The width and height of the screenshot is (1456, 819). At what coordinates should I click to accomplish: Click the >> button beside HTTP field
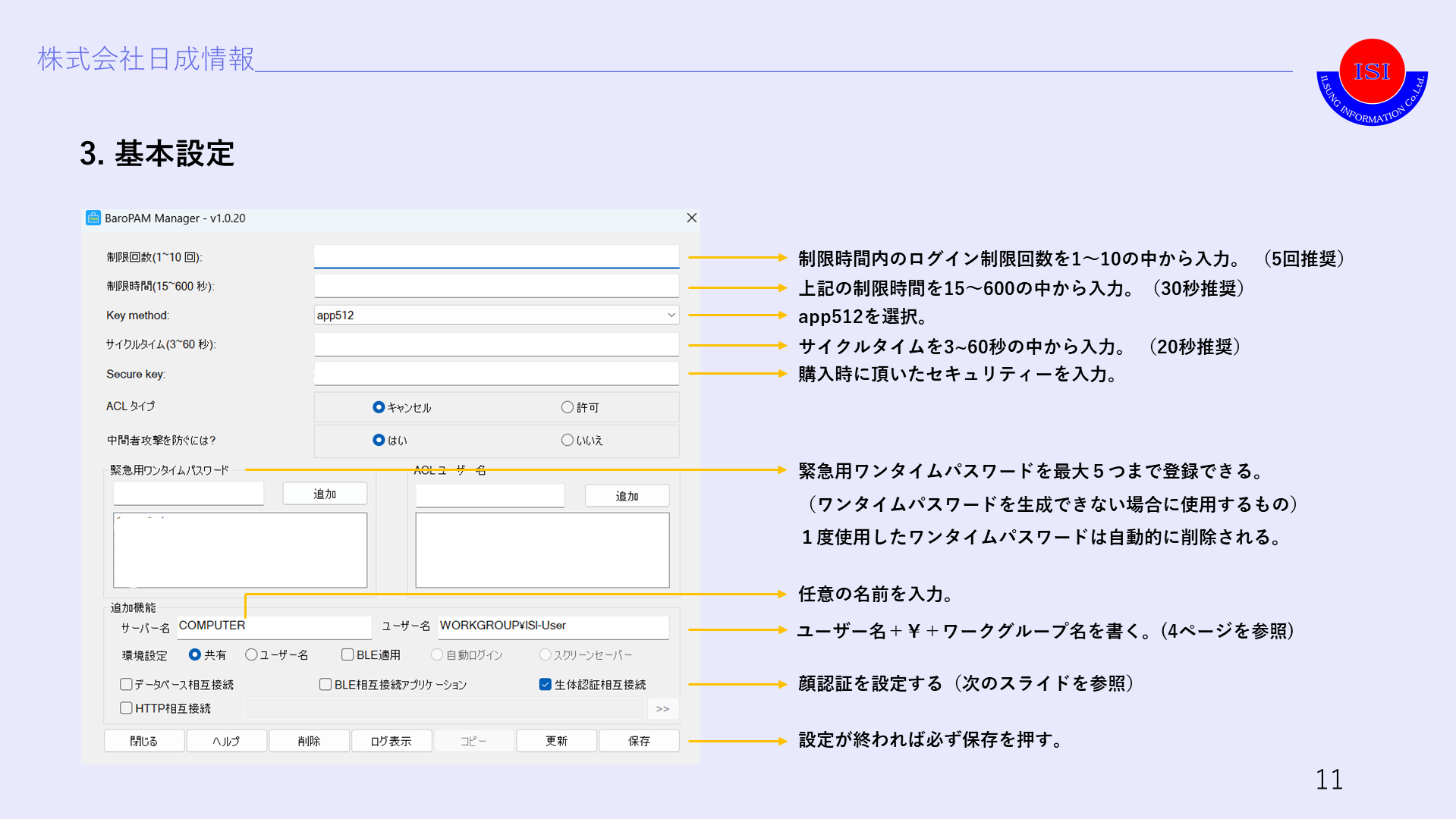coord(662,708)
